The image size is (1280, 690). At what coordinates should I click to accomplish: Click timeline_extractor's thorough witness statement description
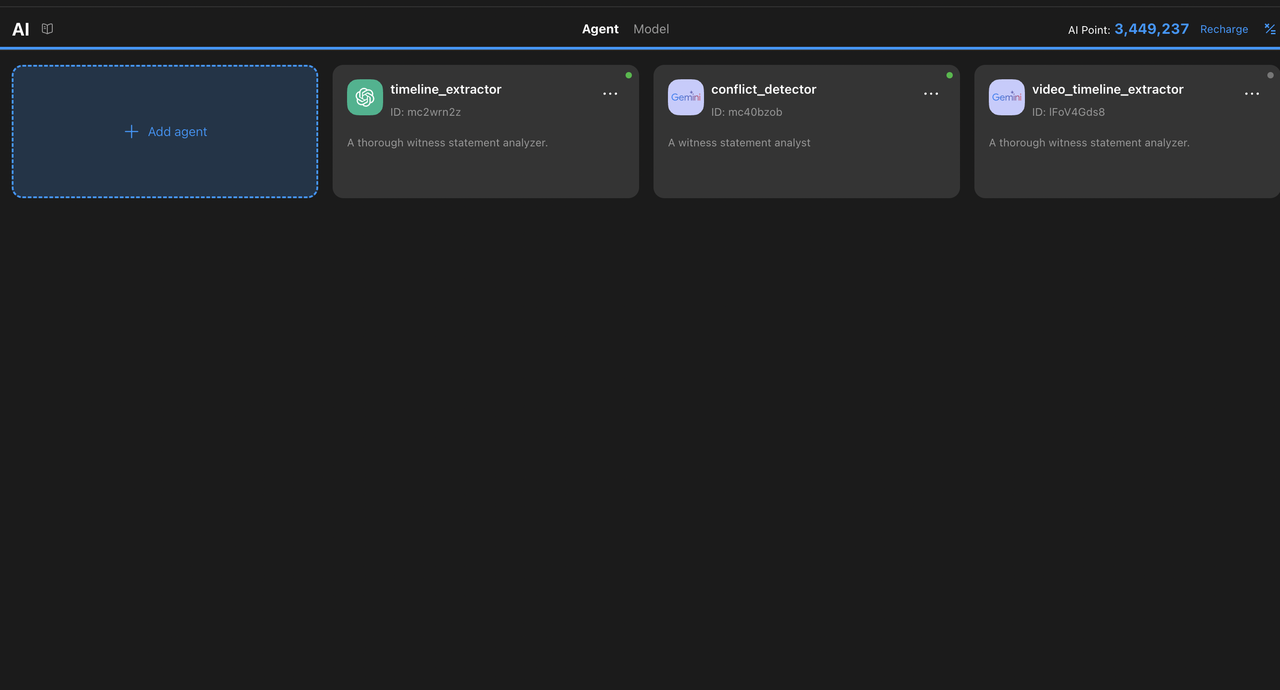coord(447,143)
